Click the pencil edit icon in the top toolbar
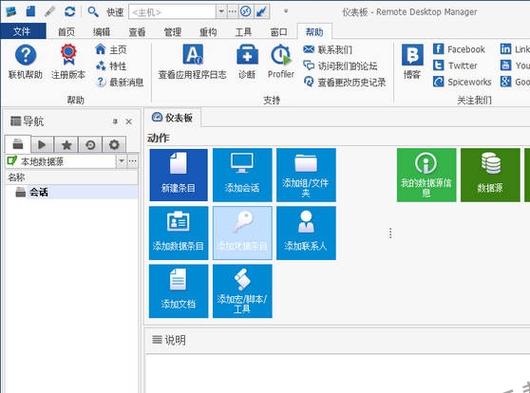The height and width of the screenshot is (393, 530). click(x=50, y=12)
